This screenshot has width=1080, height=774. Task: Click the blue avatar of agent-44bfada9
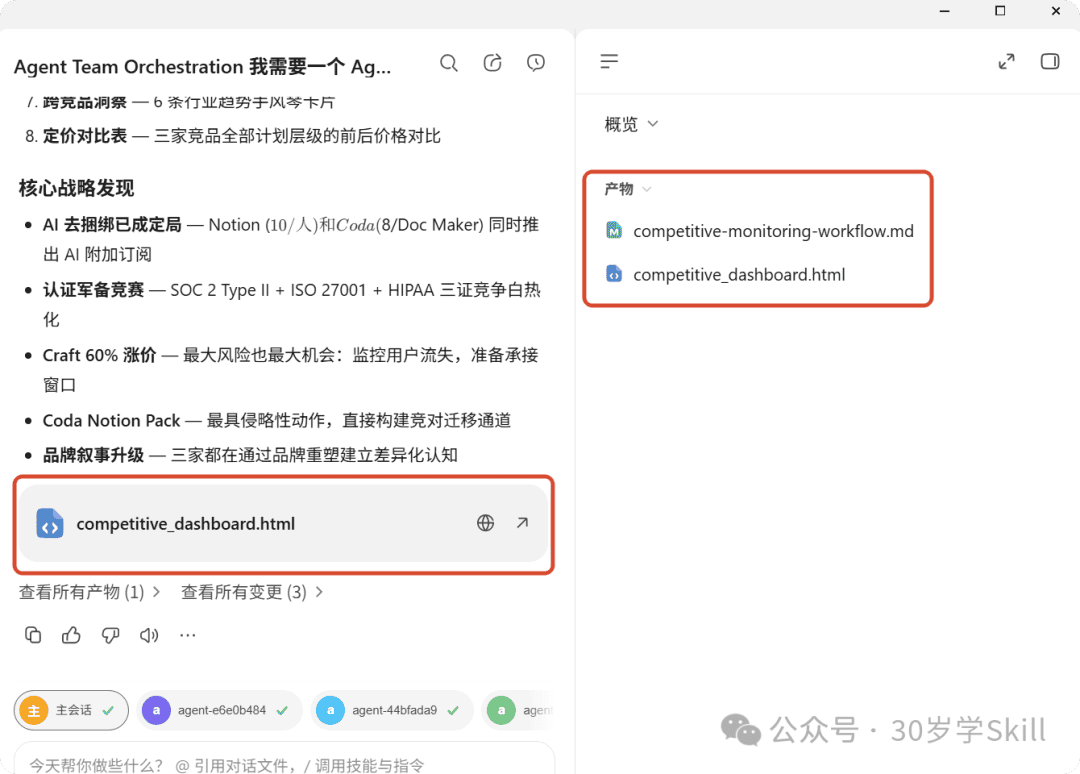[x=330, y=710]
